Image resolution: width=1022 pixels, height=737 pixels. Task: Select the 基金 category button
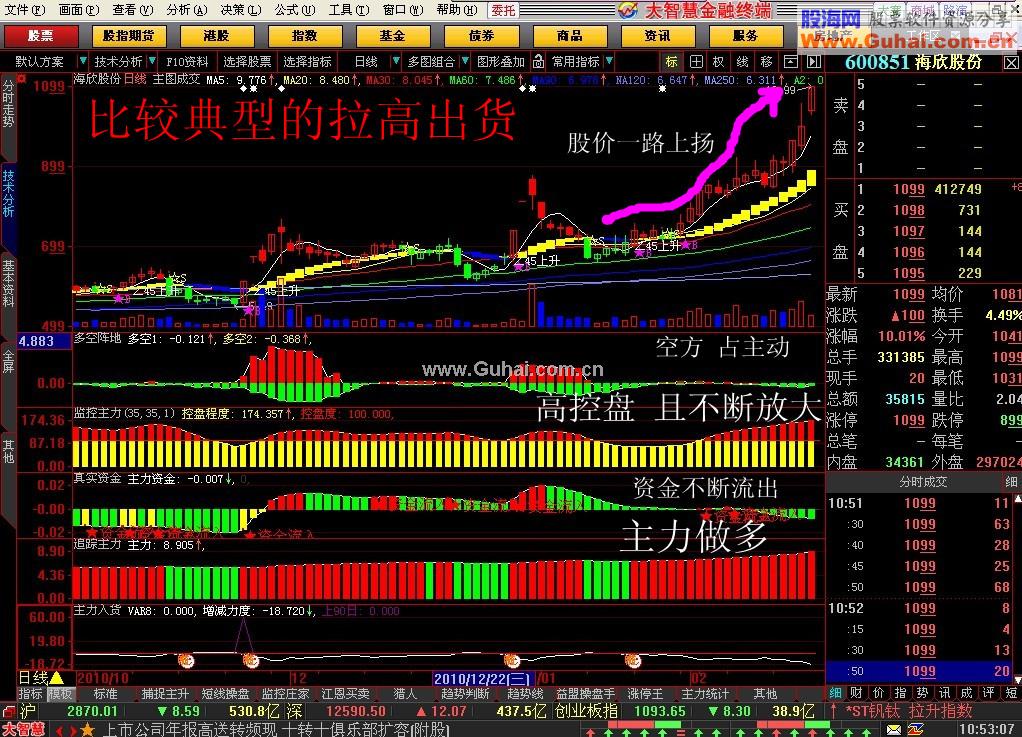pyautogui.click(x=393, y=36)
